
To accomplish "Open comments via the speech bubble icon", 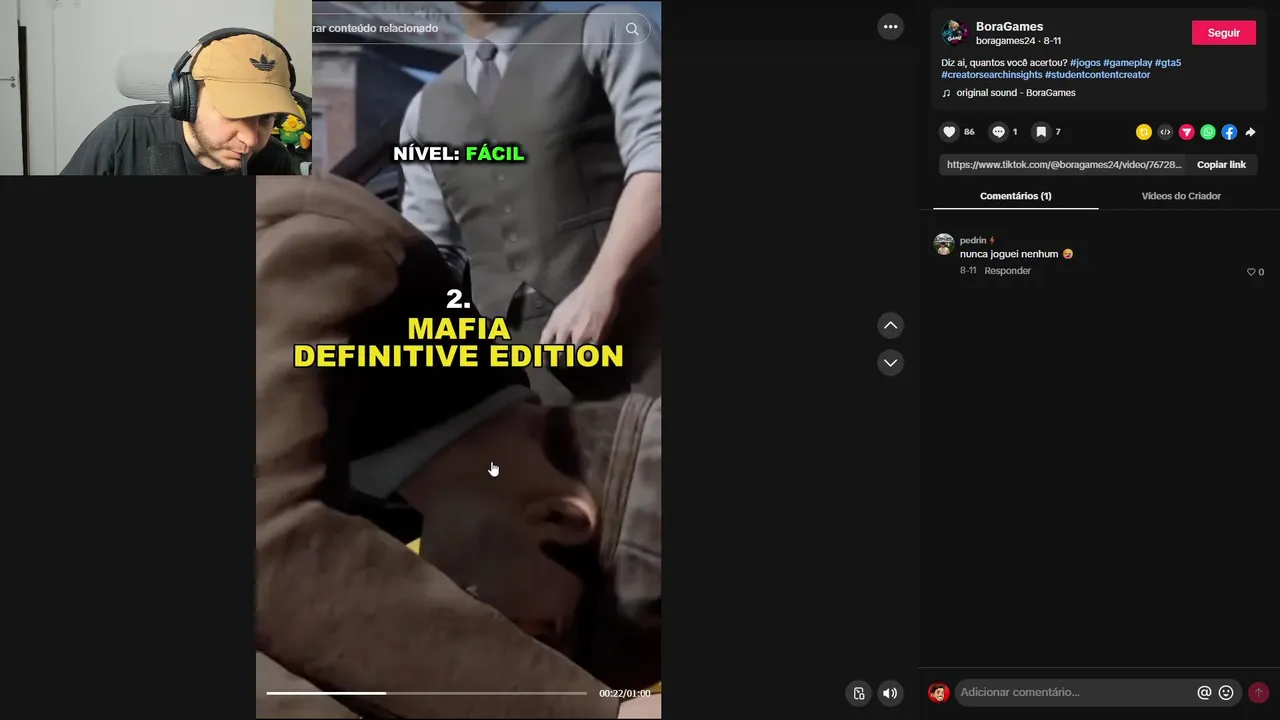I will click(x=998, y=132).
